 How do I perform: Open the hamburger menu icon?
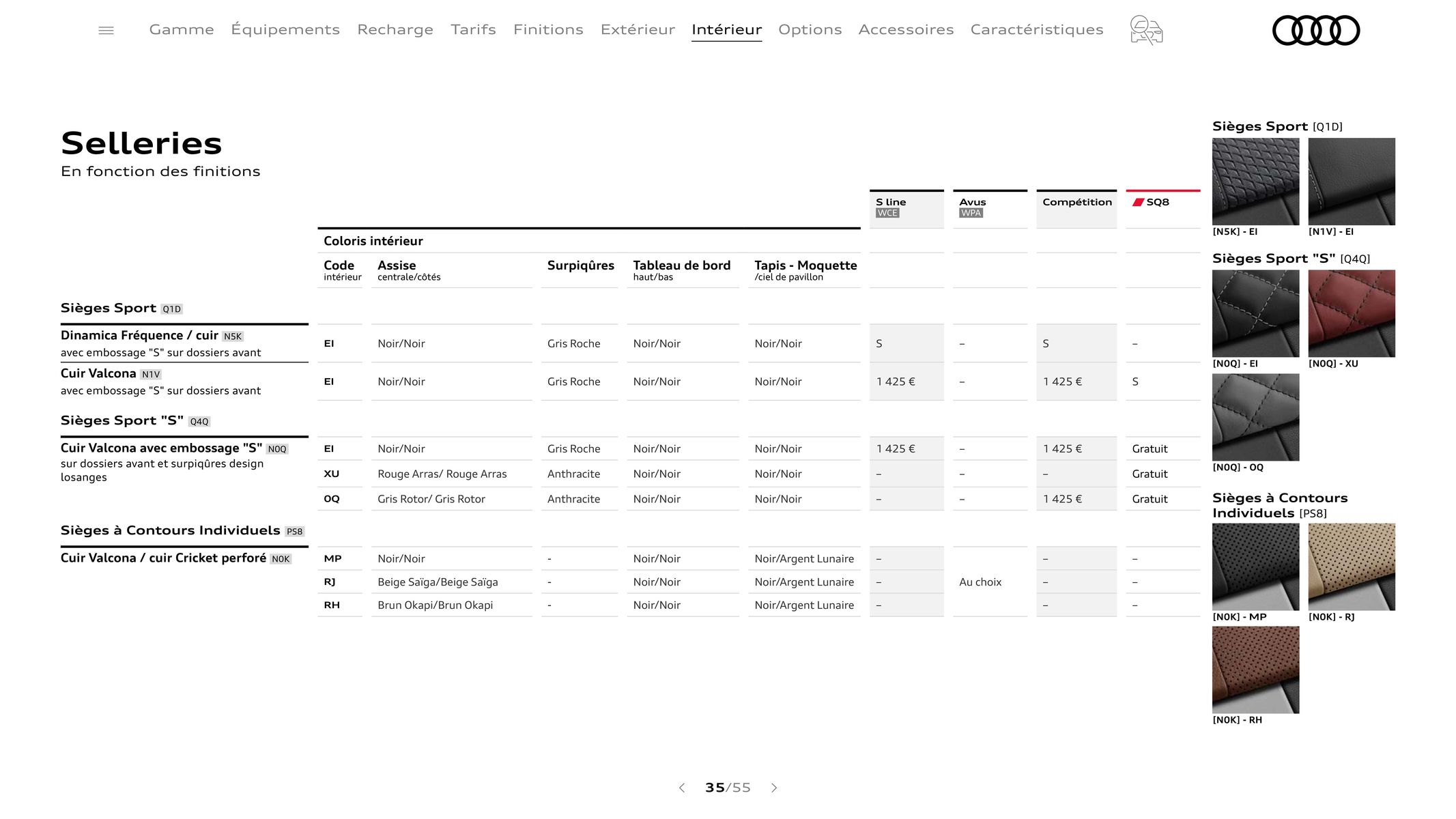pos(106,30)
